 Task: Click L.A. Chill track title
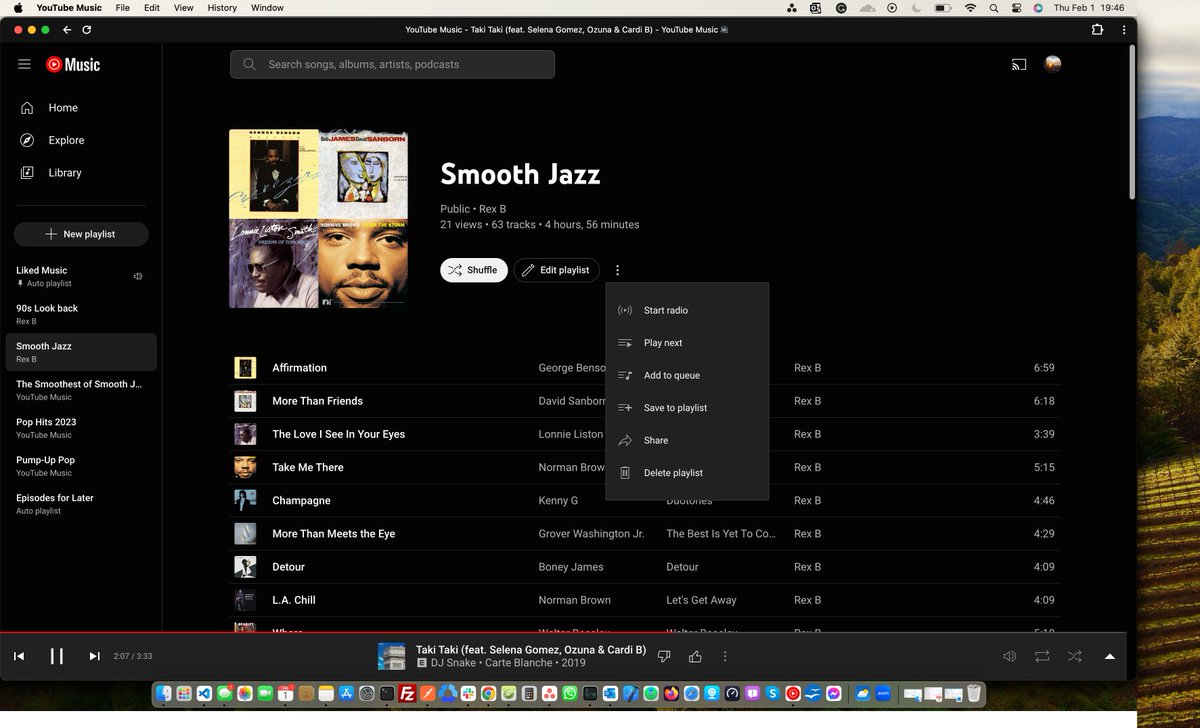pyautogui.click(x=293, y=600)
